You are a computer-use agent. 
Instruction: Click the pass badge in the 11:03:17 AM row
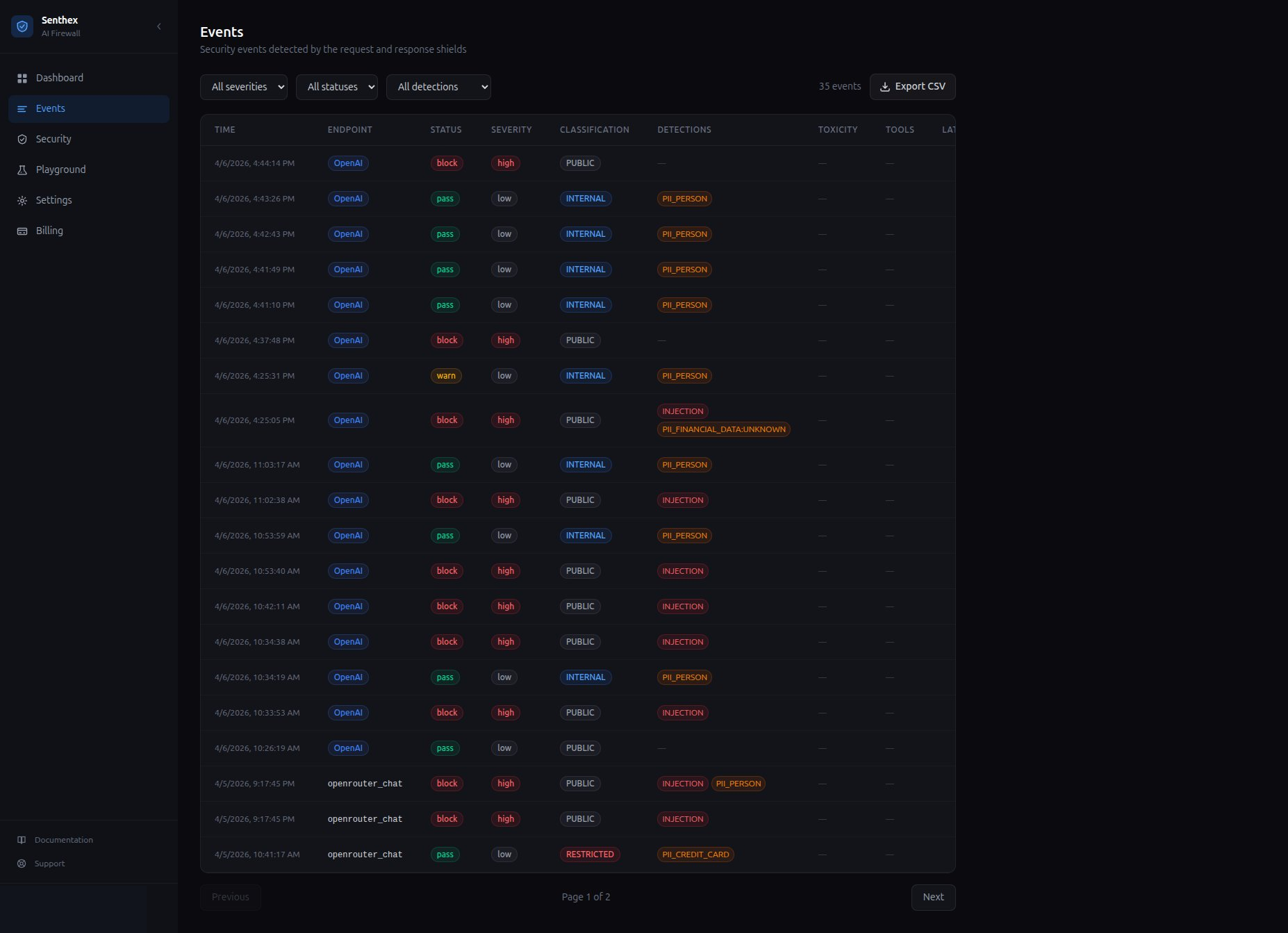(x=445, y=465)
